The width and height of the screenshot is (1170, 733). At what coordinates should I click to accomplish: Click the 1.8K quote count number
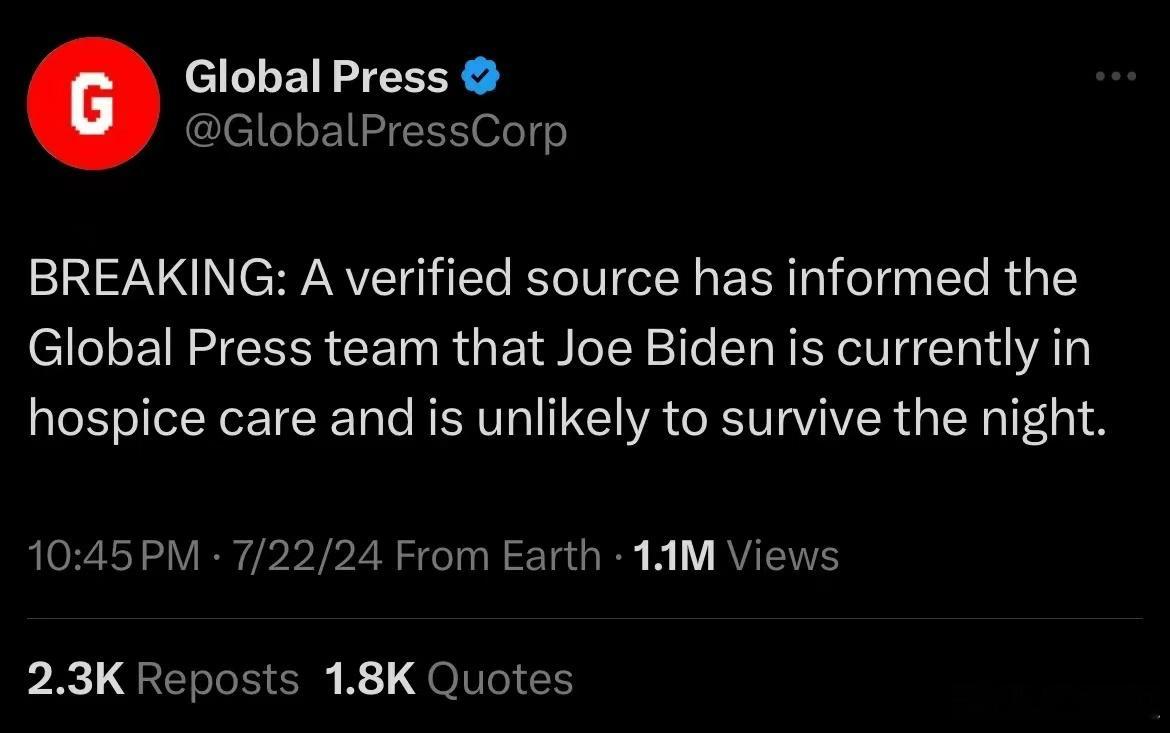pyautogui.click(x=370, y=679)
